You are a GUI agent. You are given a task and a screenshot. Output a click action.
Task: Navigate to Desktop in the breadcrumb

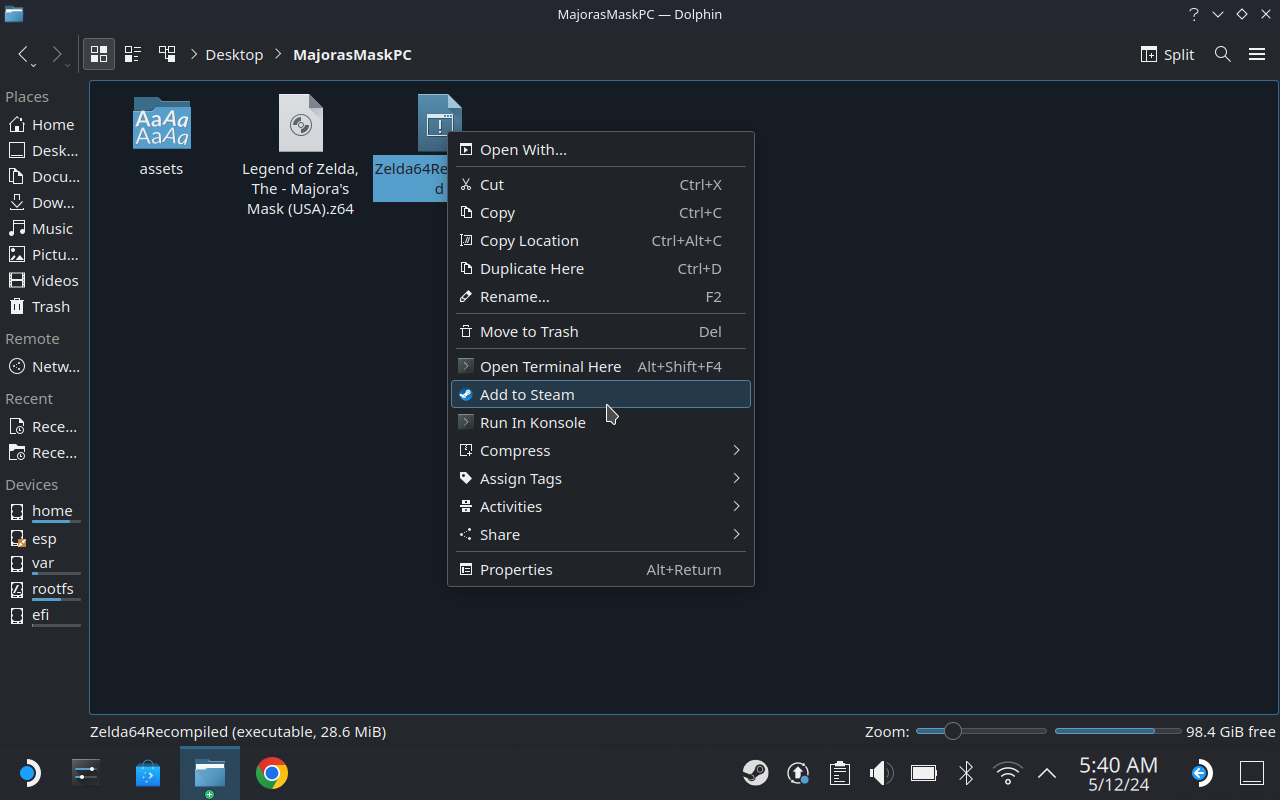pyautogui.click(x=234, y=55)
